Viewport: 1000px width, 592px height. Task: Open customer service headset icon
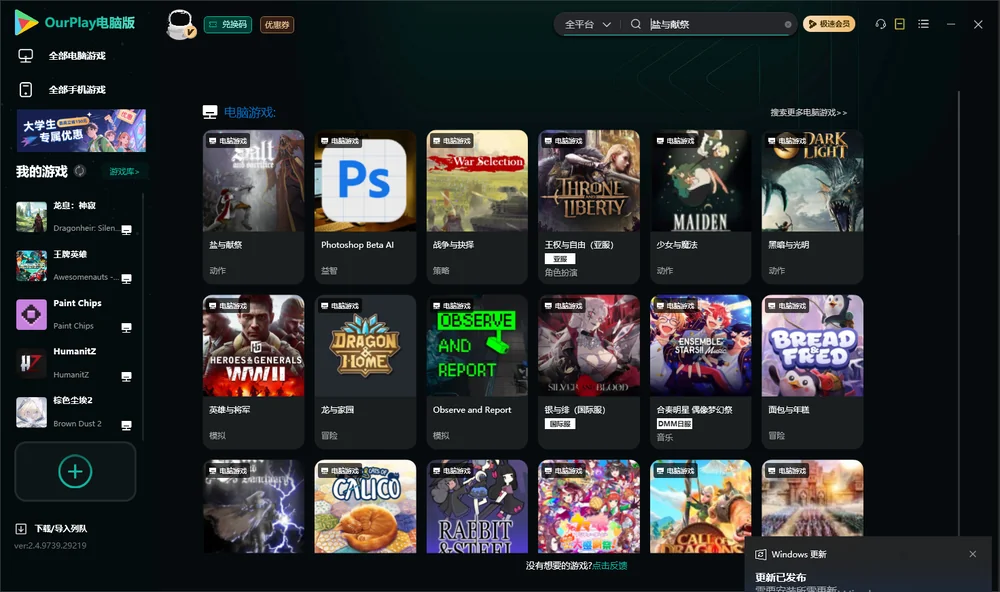pos(881,24)
